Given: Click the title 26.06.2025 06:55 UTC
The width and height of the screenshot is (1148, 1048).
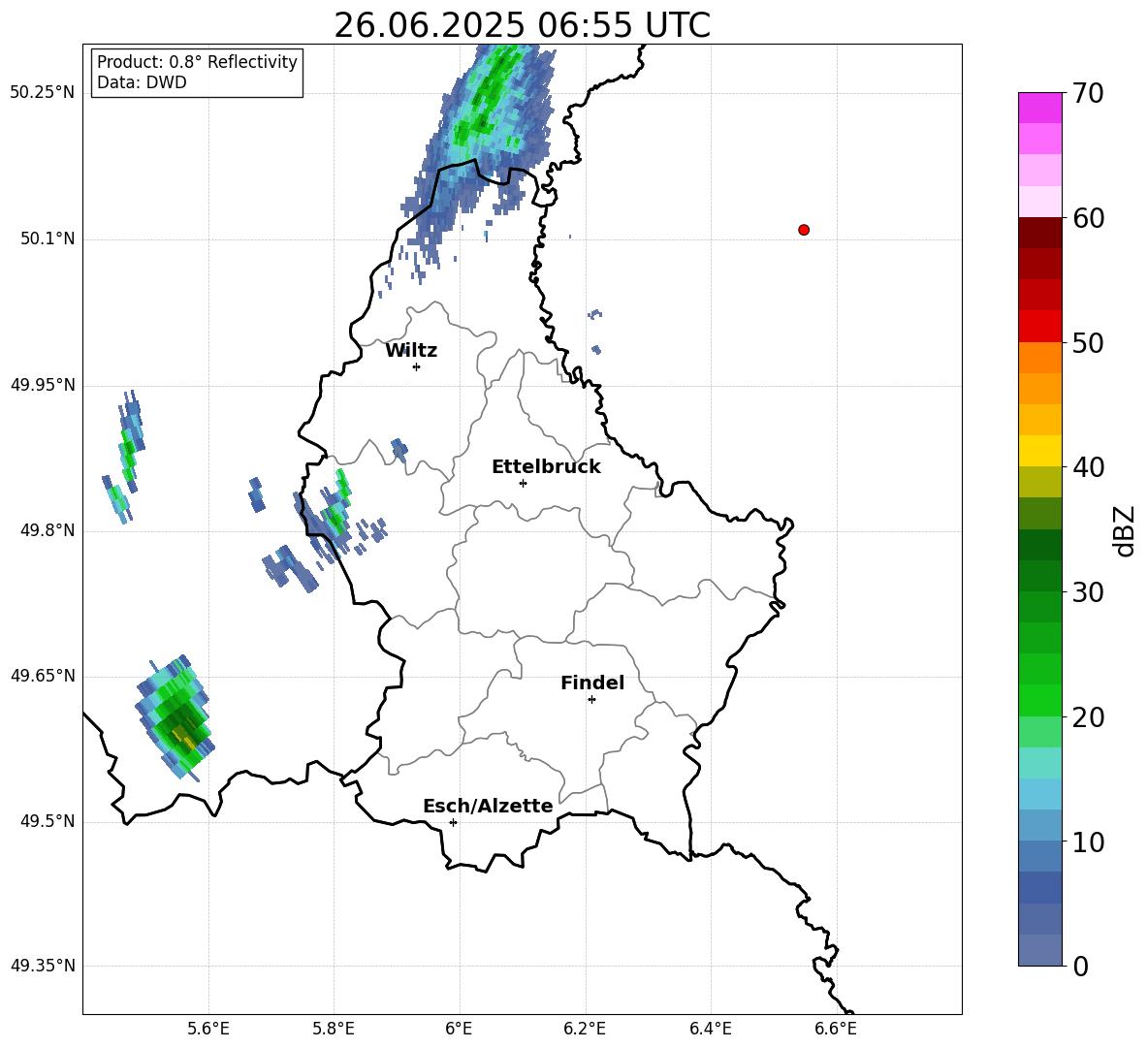Looking at the screenshot, I should click(522, 25).
